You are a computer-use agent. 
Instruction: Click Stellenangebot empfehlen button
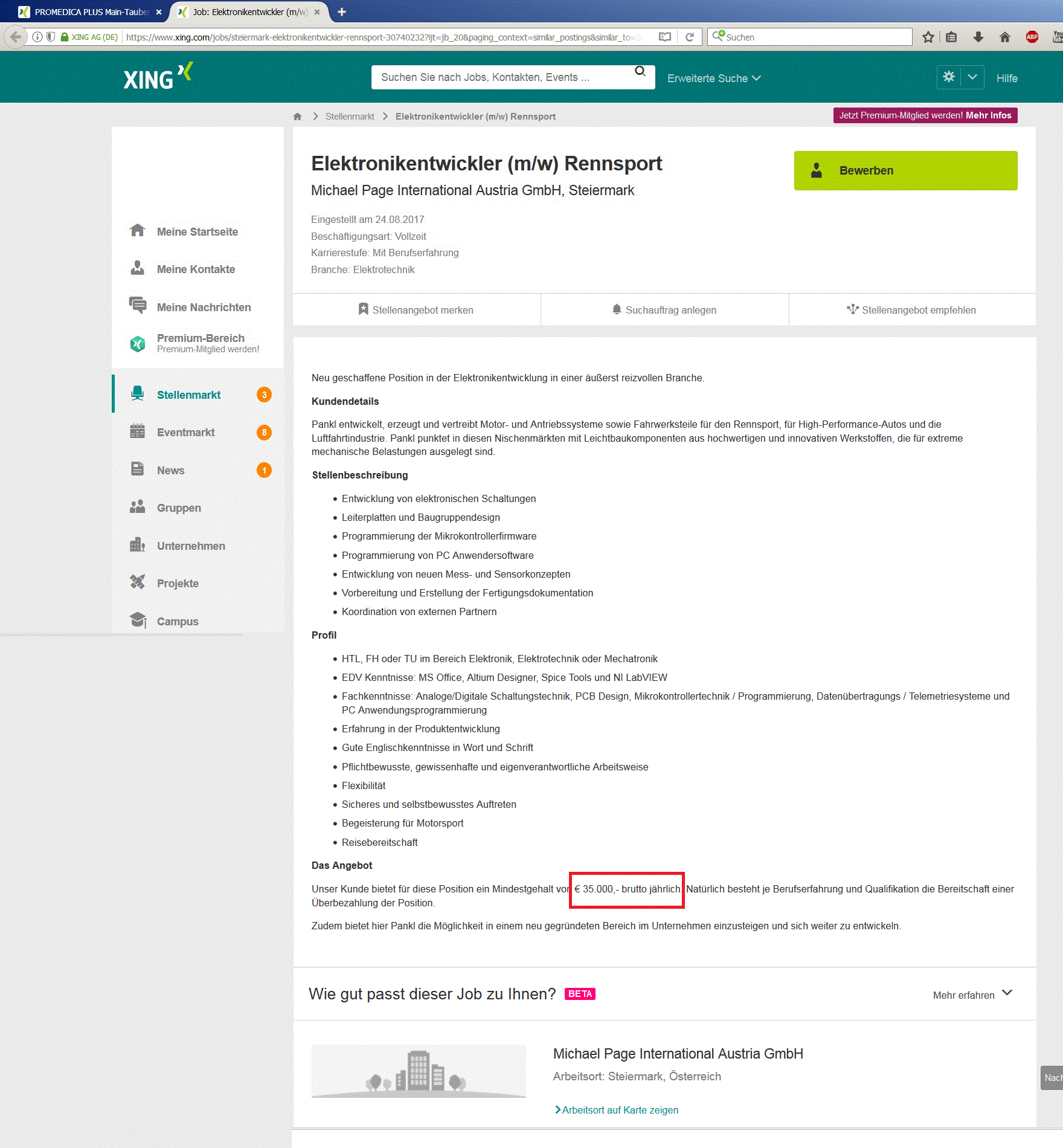[x=912, y=310]
